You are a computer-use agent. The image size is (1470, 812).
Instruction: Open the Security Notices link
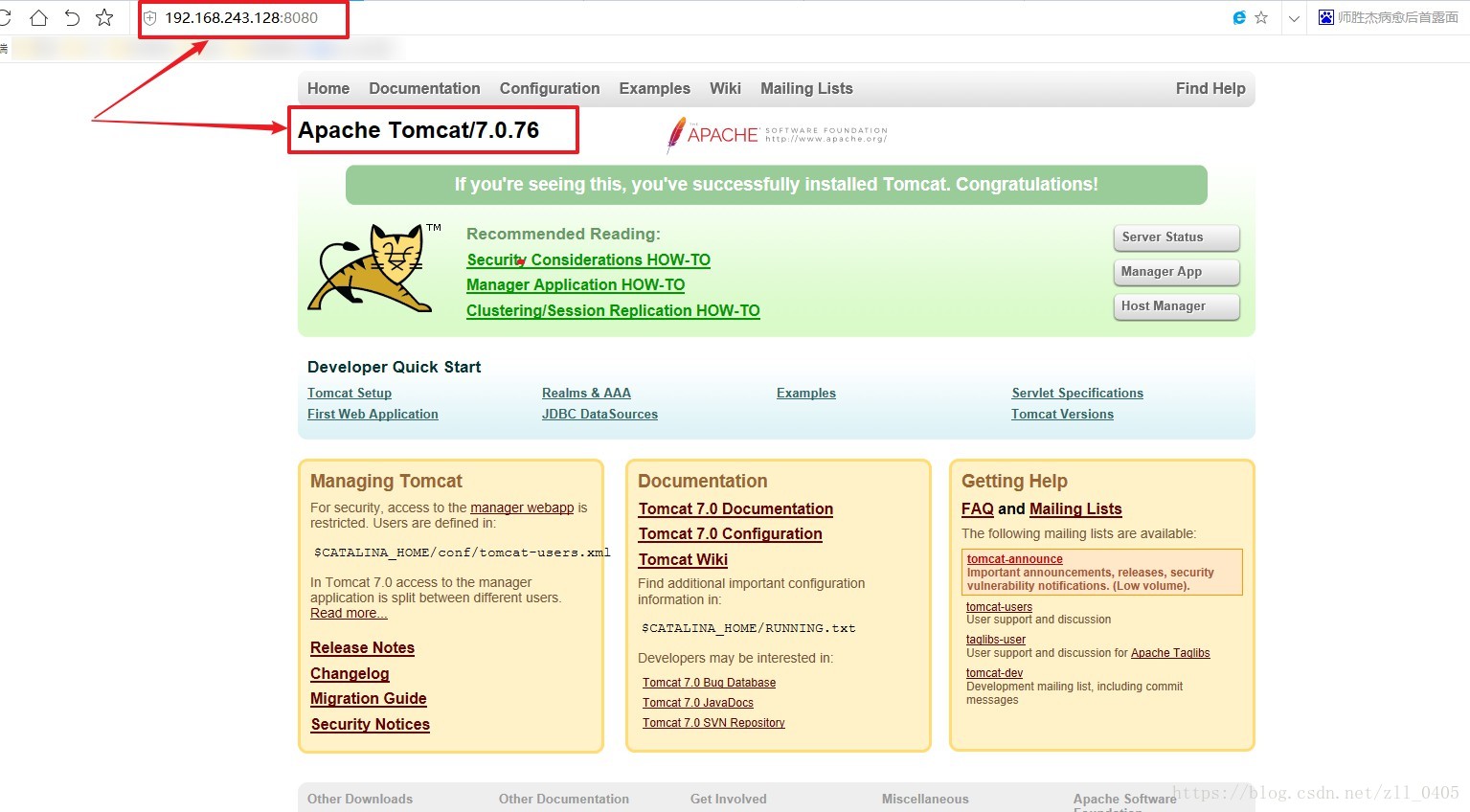(370, 725)
